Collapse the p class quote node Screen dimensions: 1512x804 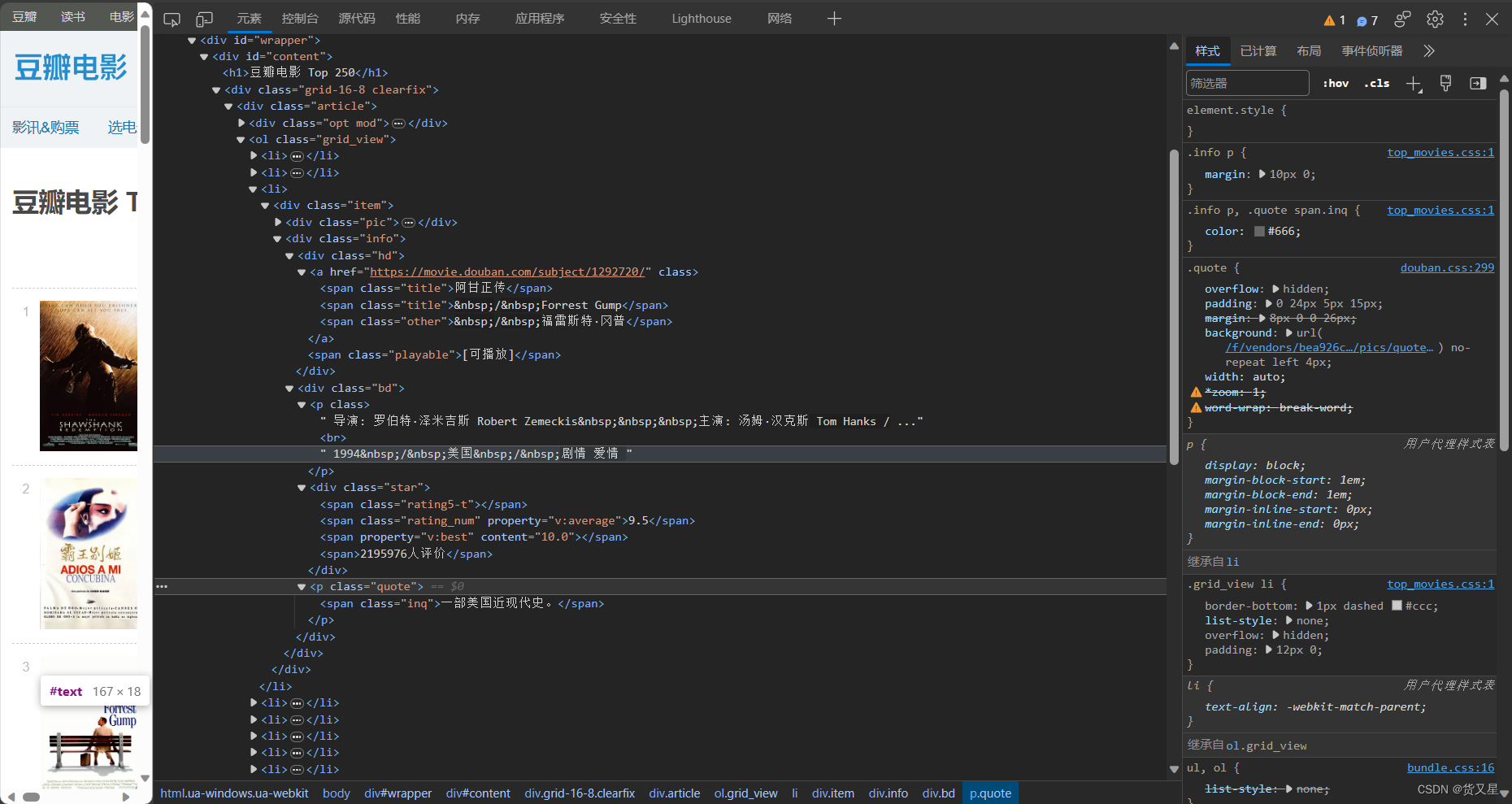point(302,587)
